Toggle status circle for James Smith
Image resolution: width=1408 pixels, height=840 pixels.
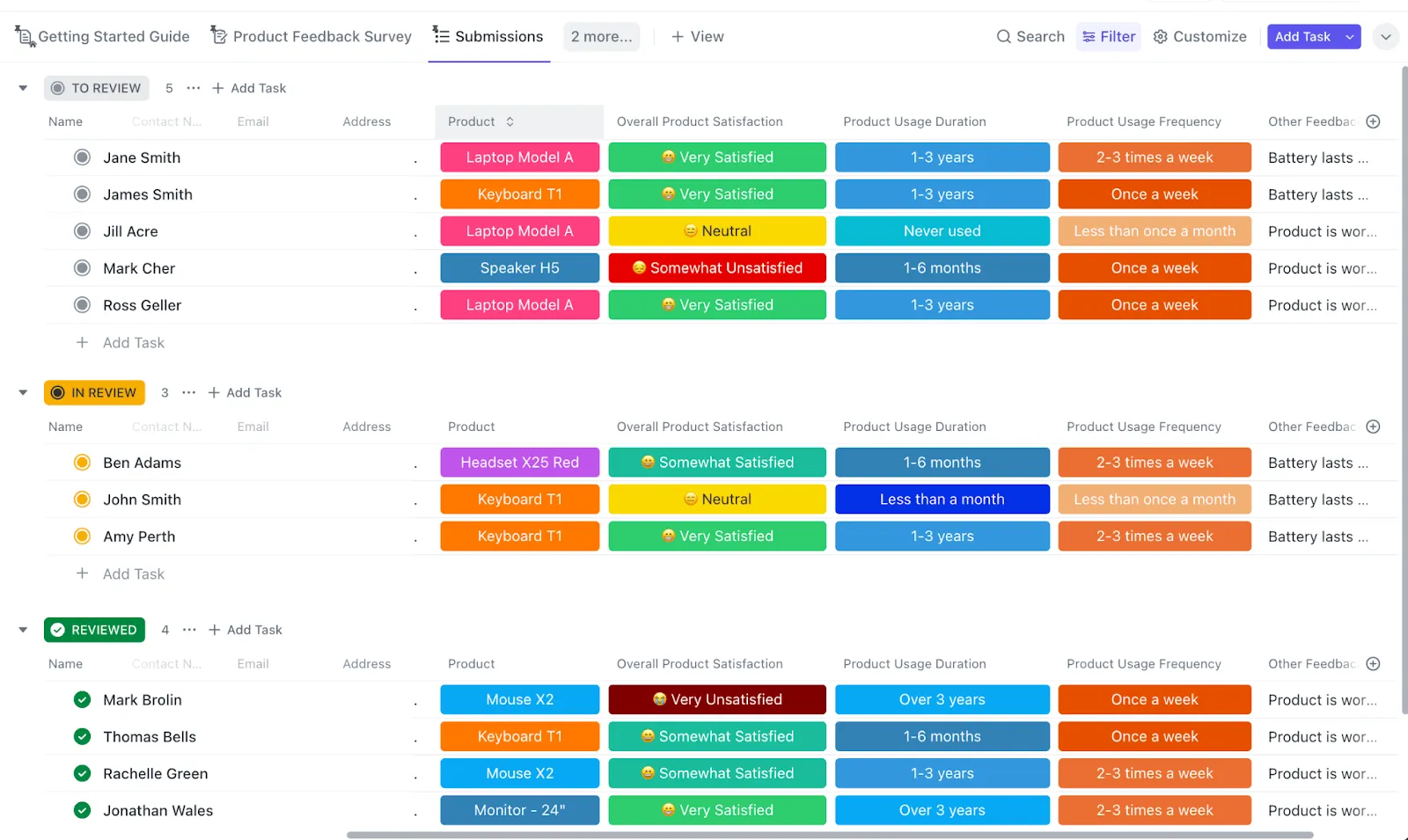pyautogui.click(x=82, y=194)
